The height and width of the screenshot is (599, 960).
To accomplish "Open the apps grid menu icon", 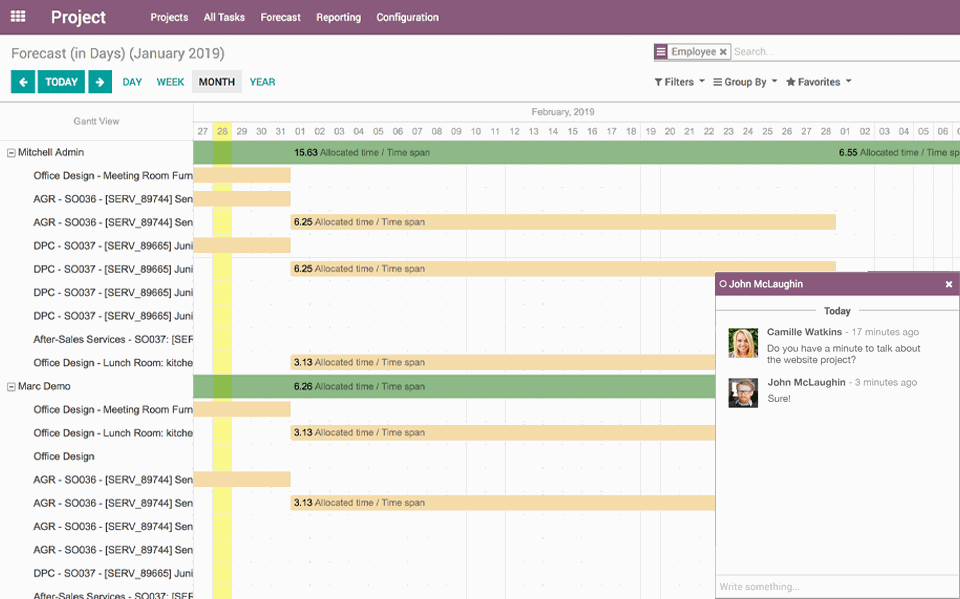I will tap(18, 17).
